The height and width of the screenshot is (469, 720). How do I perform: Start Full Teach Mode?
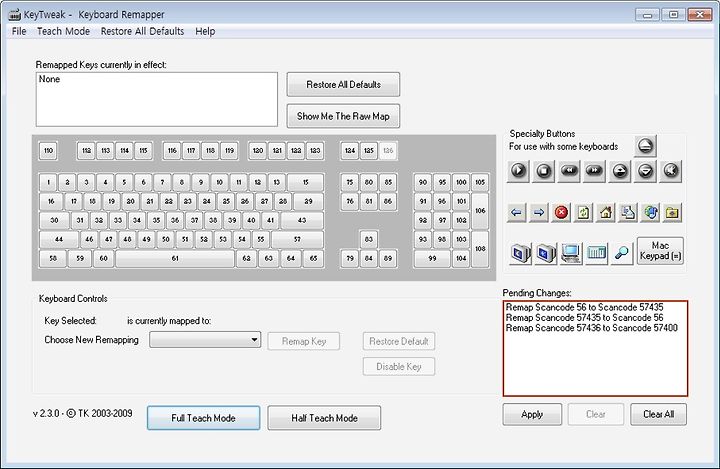click(x=203, y=418)
